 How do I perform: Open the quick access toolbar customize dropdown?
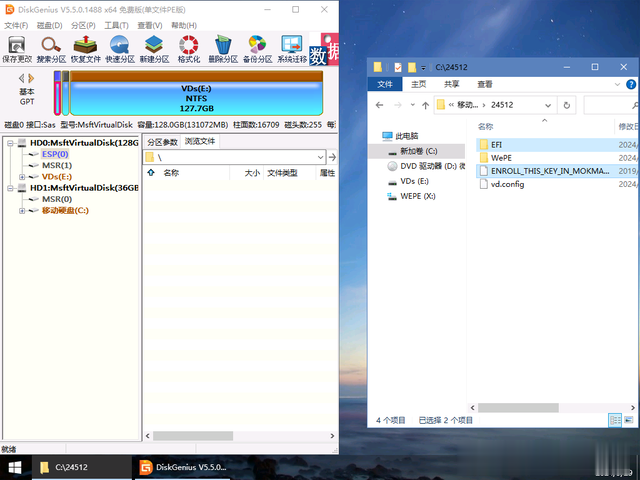pos(423,67)
